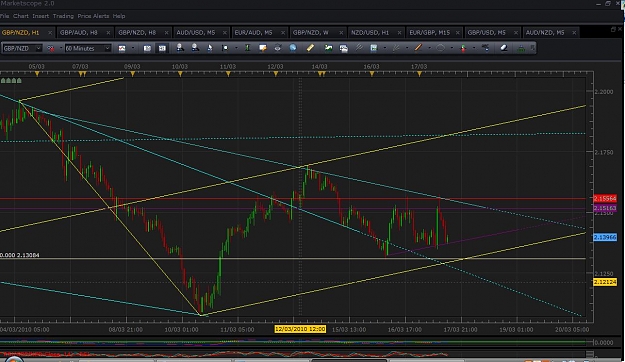This screenshot has height=362, width=625.
Task: Click the text label tool icon
Action: coord(485,48)
